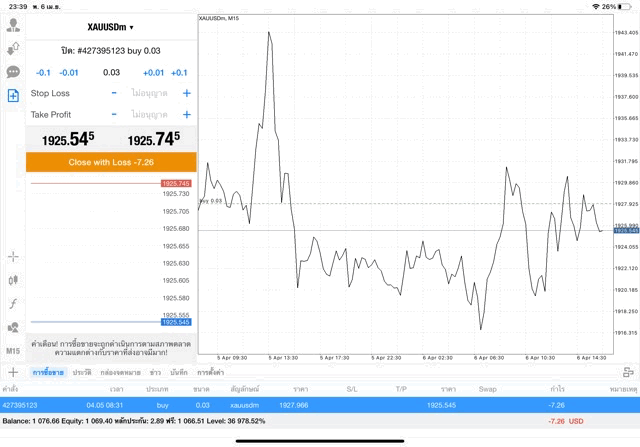Switch to the บันทึก tab

(179, 372)
